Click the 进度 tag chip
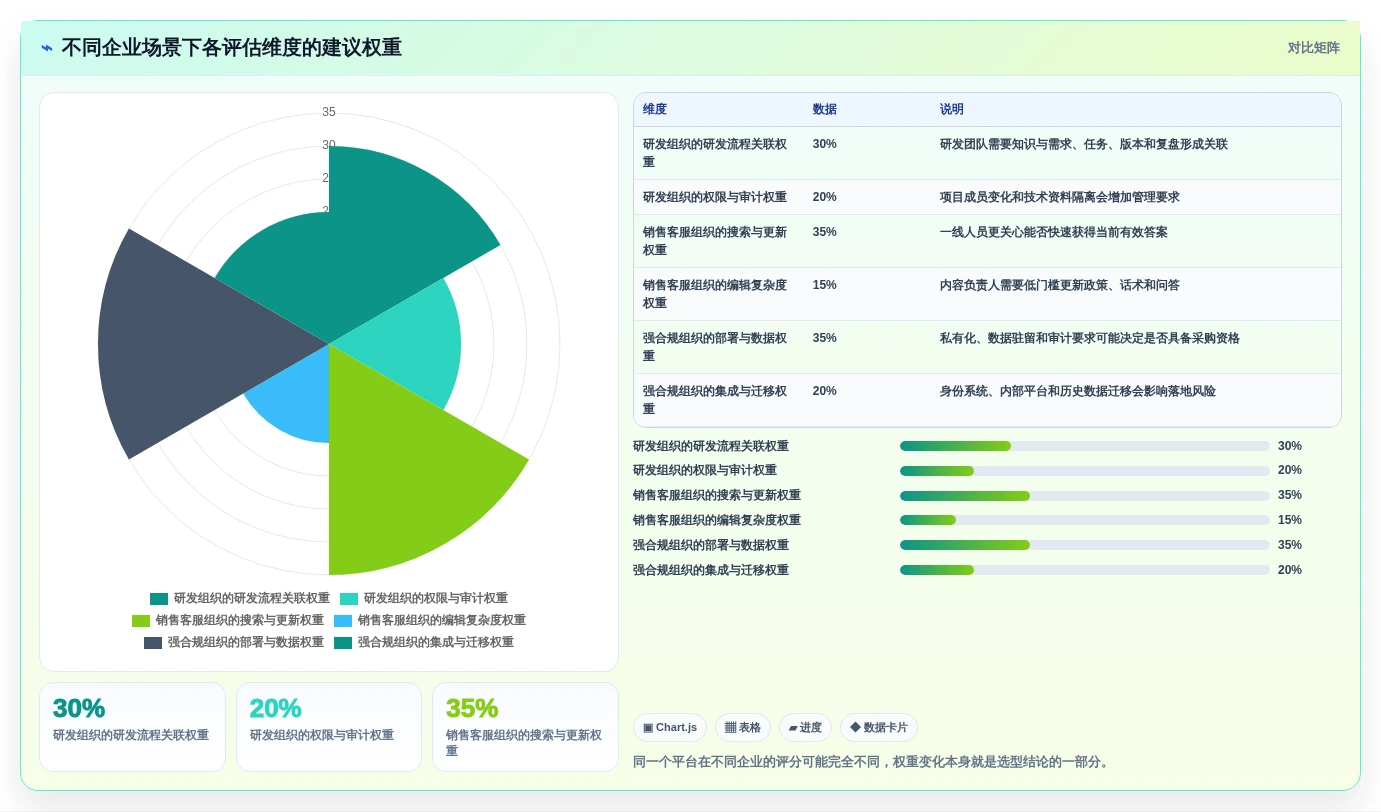 tap(805, 728)
